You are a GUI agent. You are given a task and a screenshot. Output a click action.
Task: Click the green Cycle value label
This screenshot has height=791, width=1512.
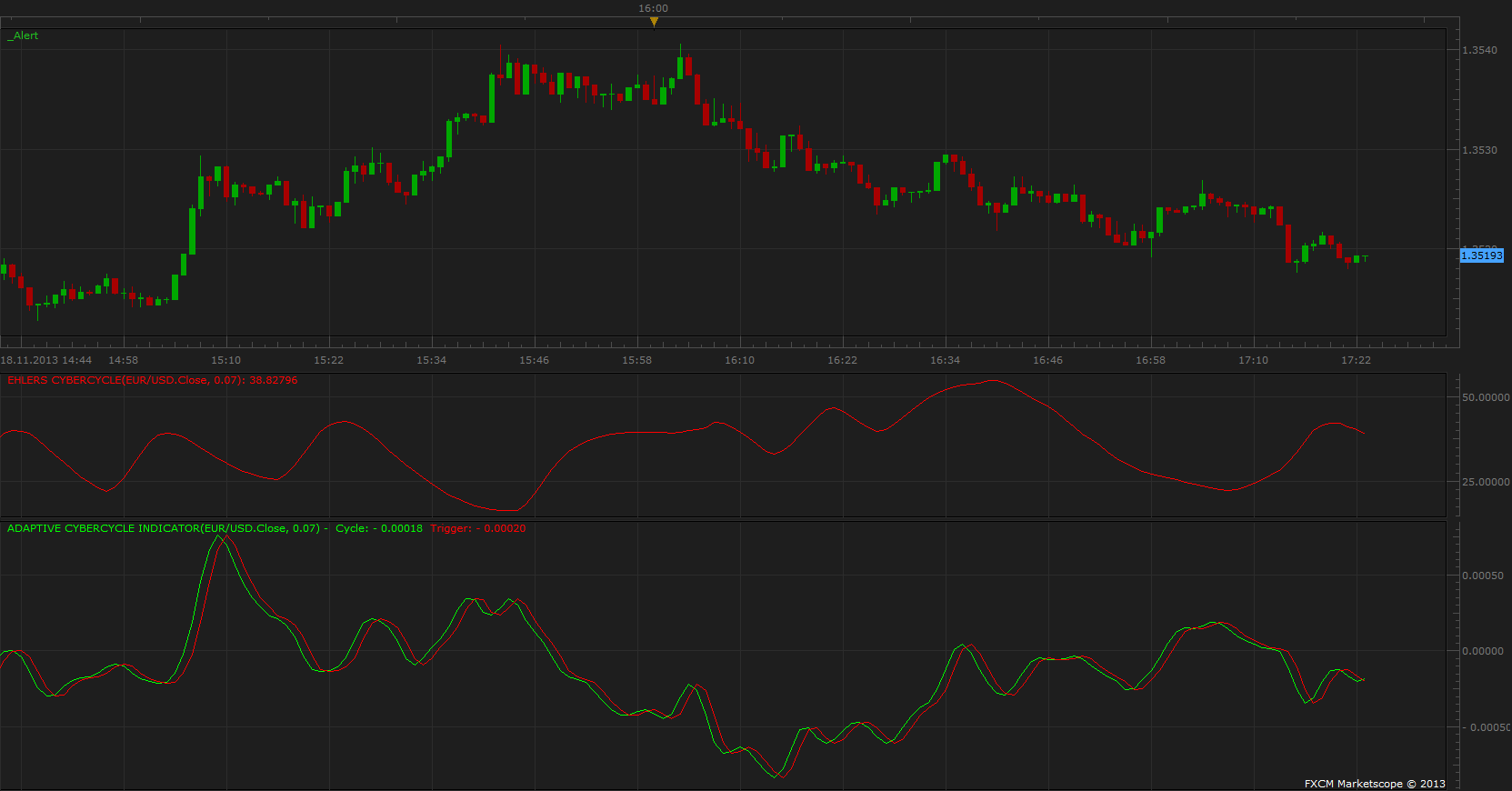coord(379,528)
